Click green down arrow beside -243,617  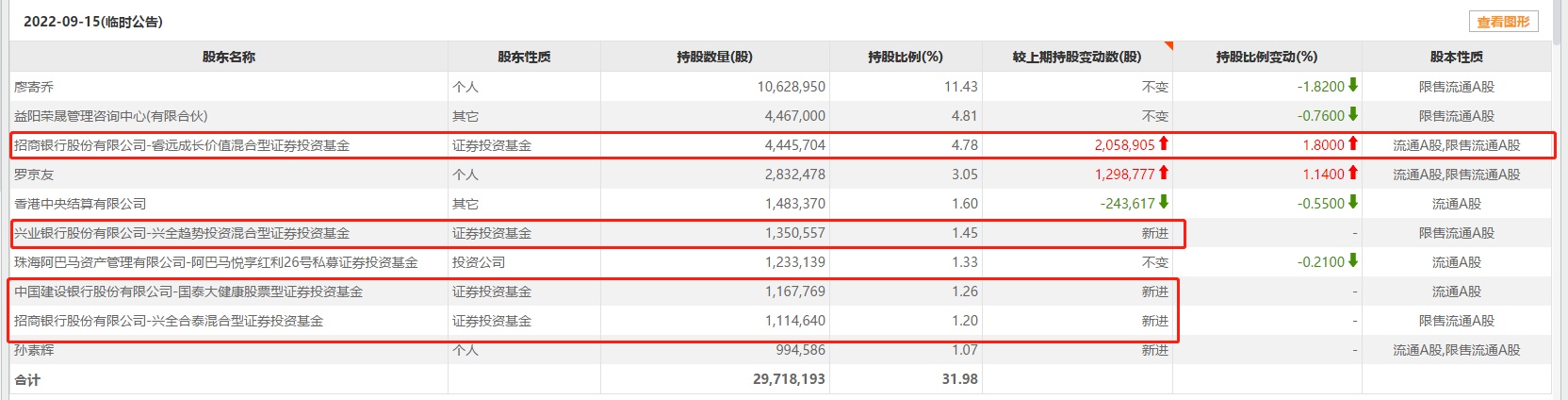click(x=1164, y=202)
